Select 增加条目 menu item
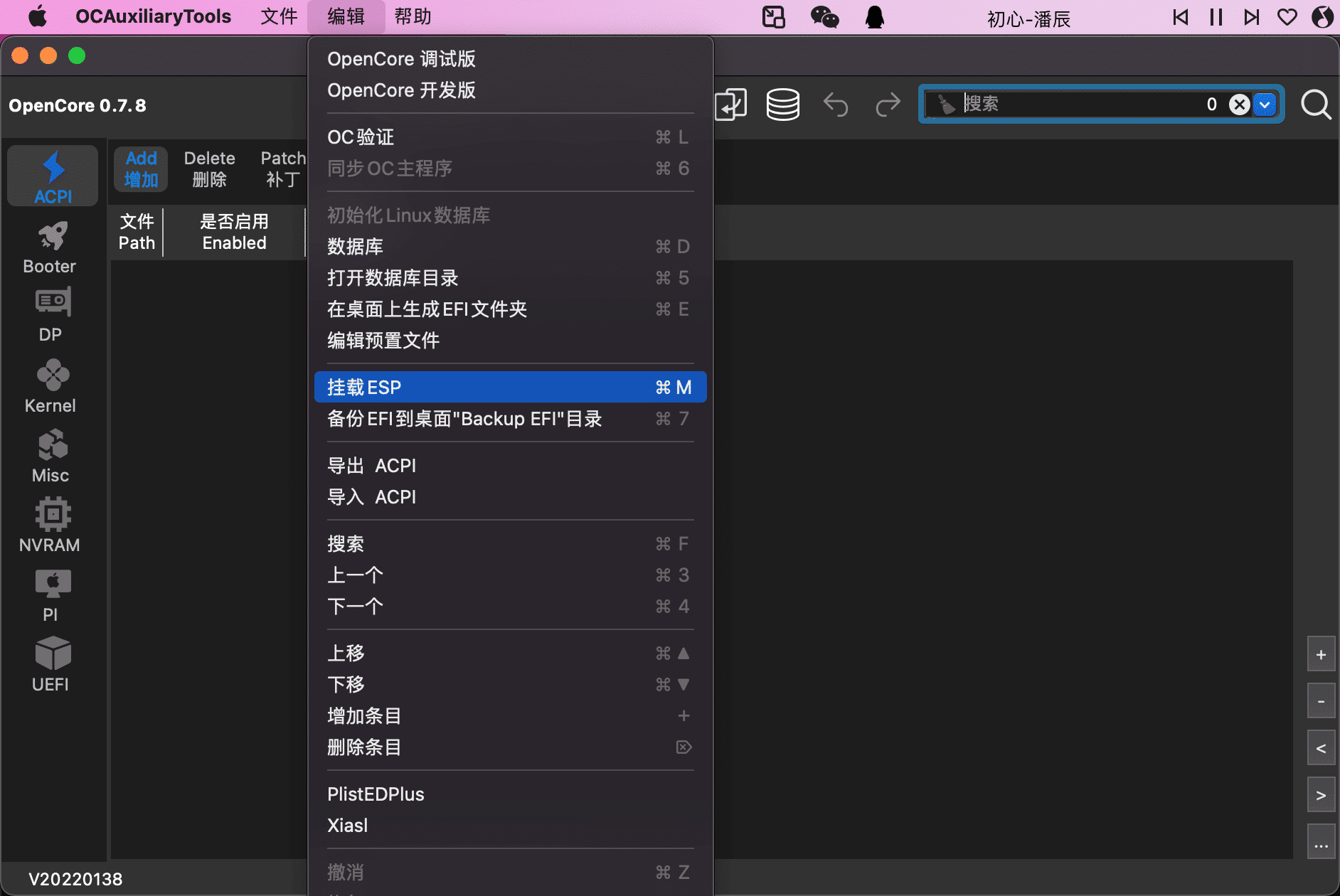Screen dimensions: 1340x896 pyautogui.click(x=510, y=716)
